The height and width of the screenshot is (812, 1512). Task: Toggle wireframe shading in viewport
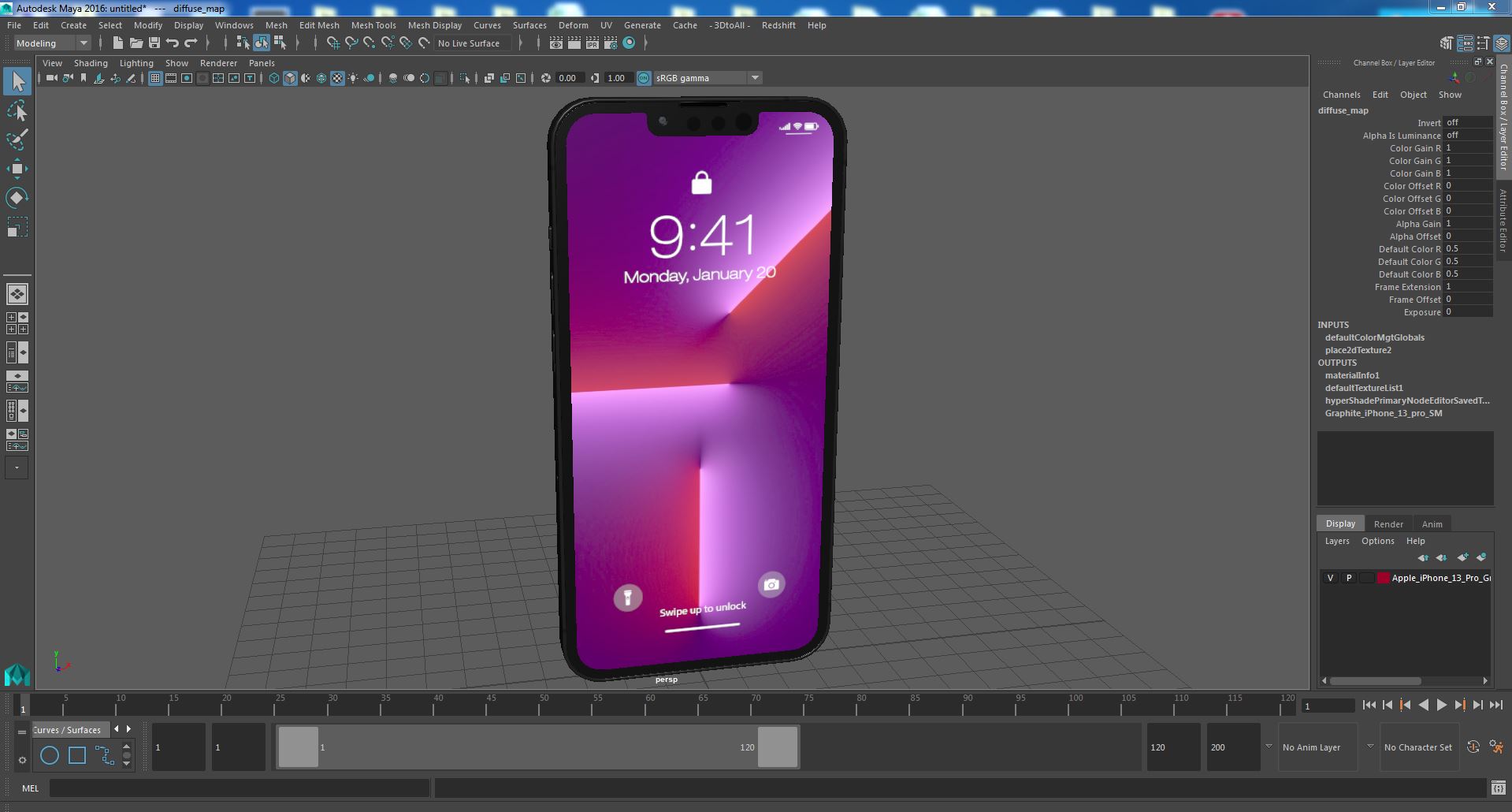coord(273,78)
